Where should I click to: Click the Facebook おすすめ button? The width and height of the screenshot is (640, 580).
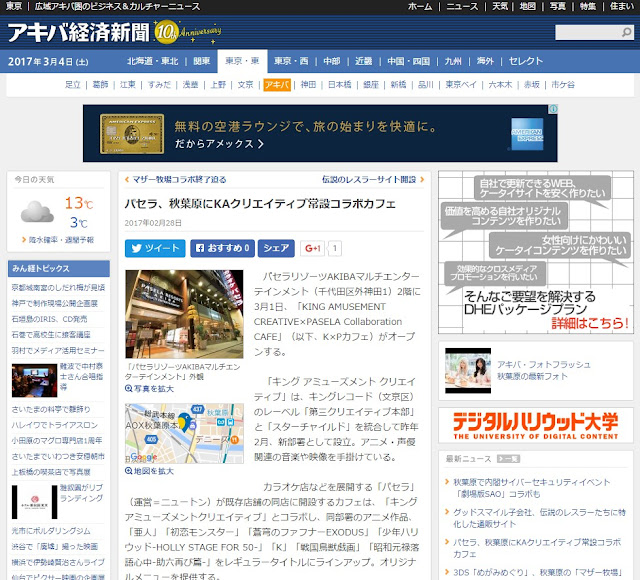coord(222,248)
